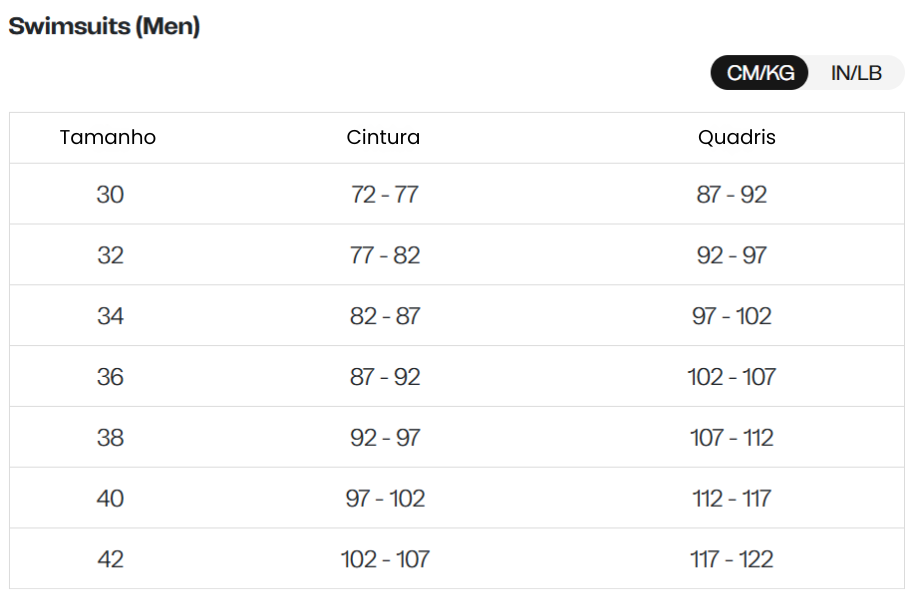The image size is (913, 594).
Task: Click the 107 - 112 hips value
Action: pyautogui.click(x=731, y=438)
